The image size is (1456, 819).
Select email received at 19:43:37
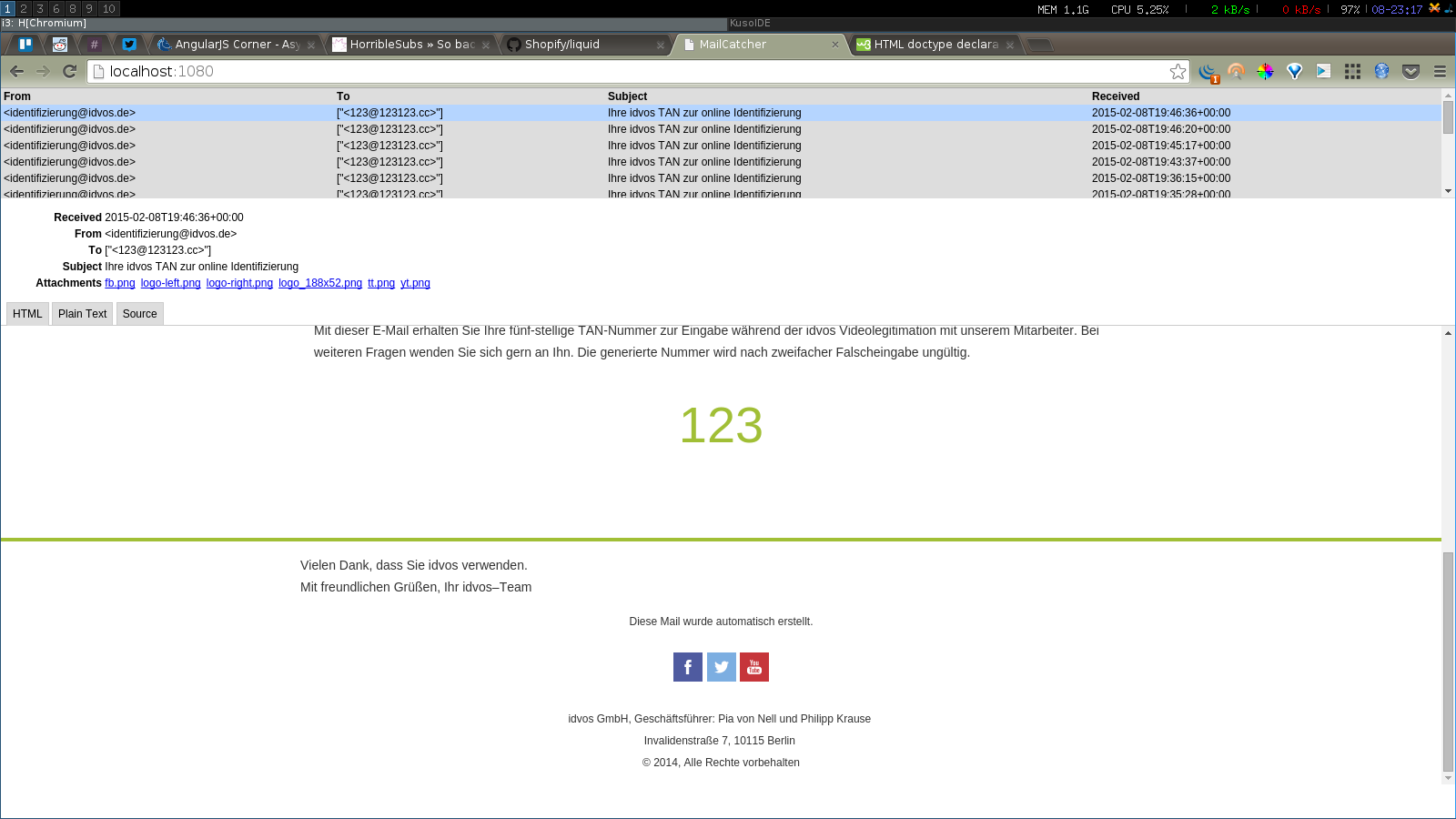721,162
